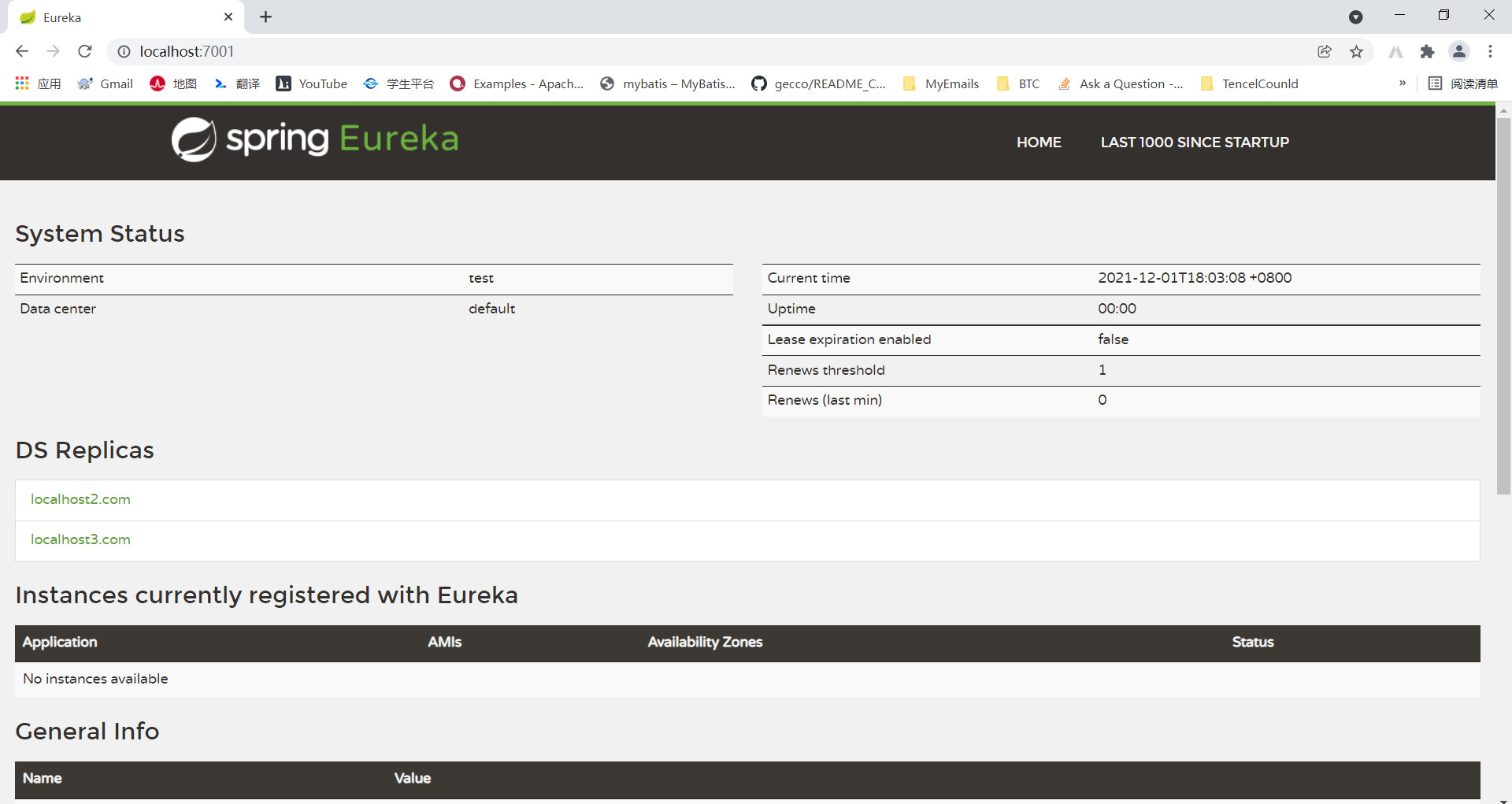
Task: Open the localhost2.com replica link
Action: coord(80,499)
